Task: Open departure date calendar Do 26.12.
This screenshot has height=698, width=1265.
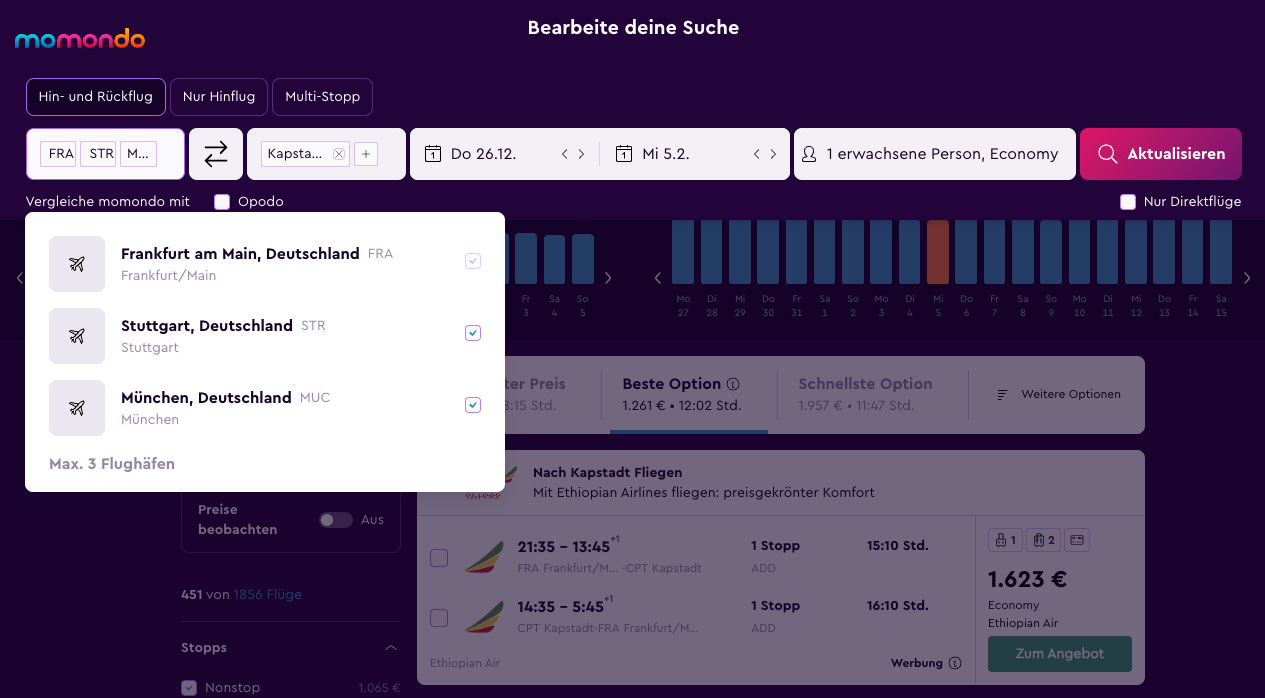Action: pos(485,154)
